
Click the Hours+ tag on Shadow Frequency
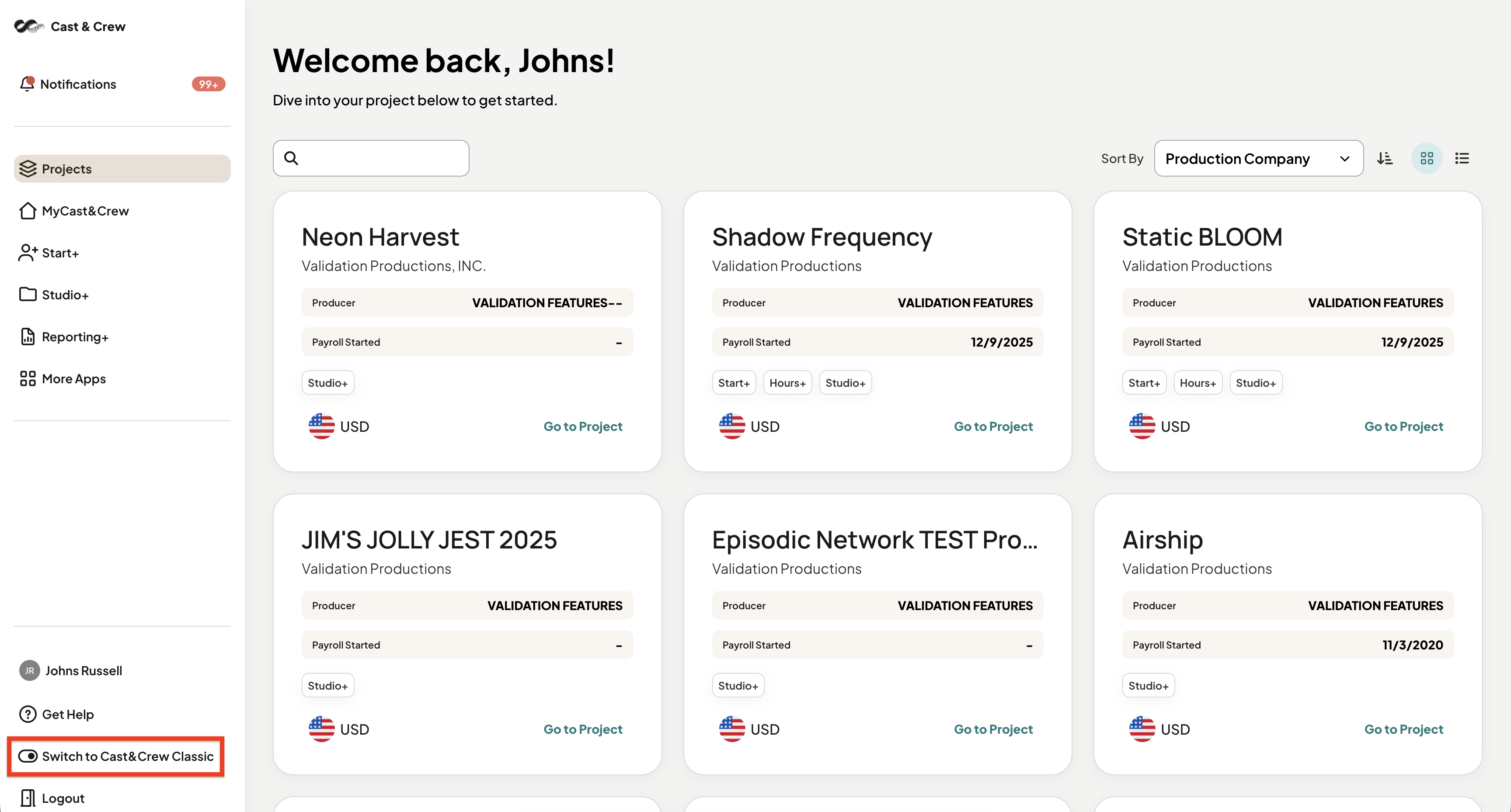pos(787,382)
